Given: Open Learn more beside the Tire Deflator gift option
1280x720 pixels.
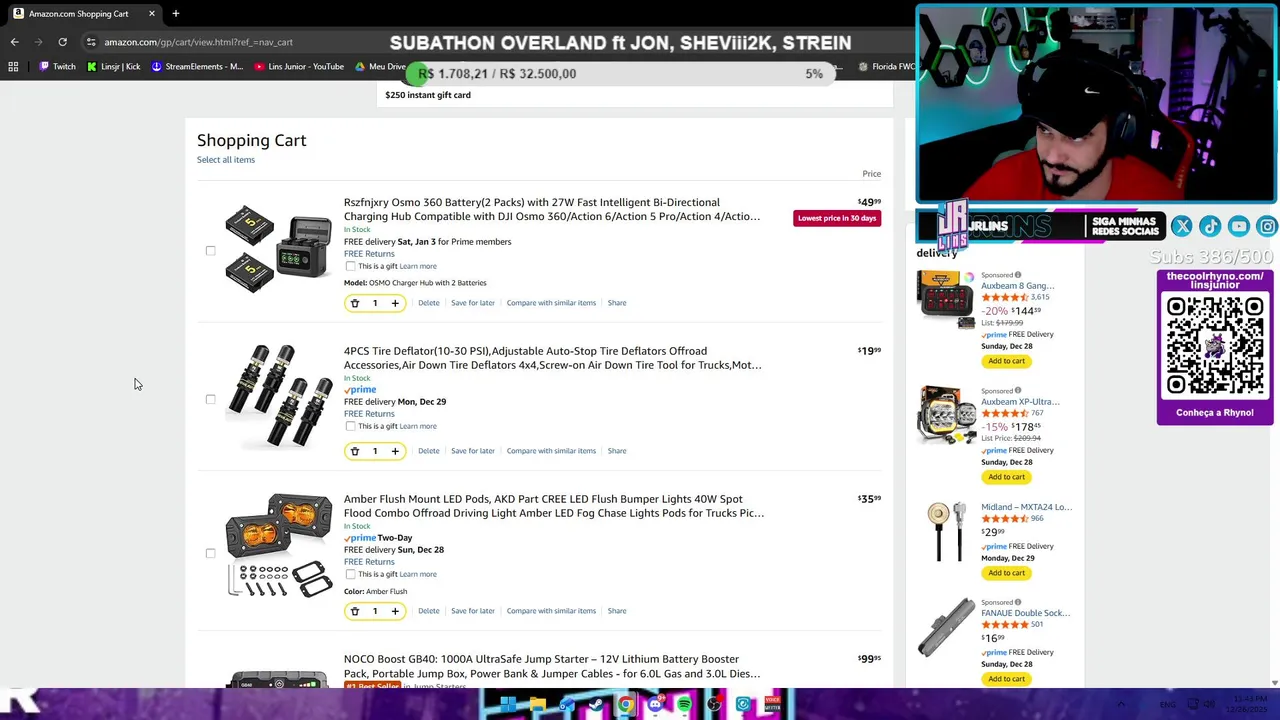Looking at the screenshot, I should [418, 426].
